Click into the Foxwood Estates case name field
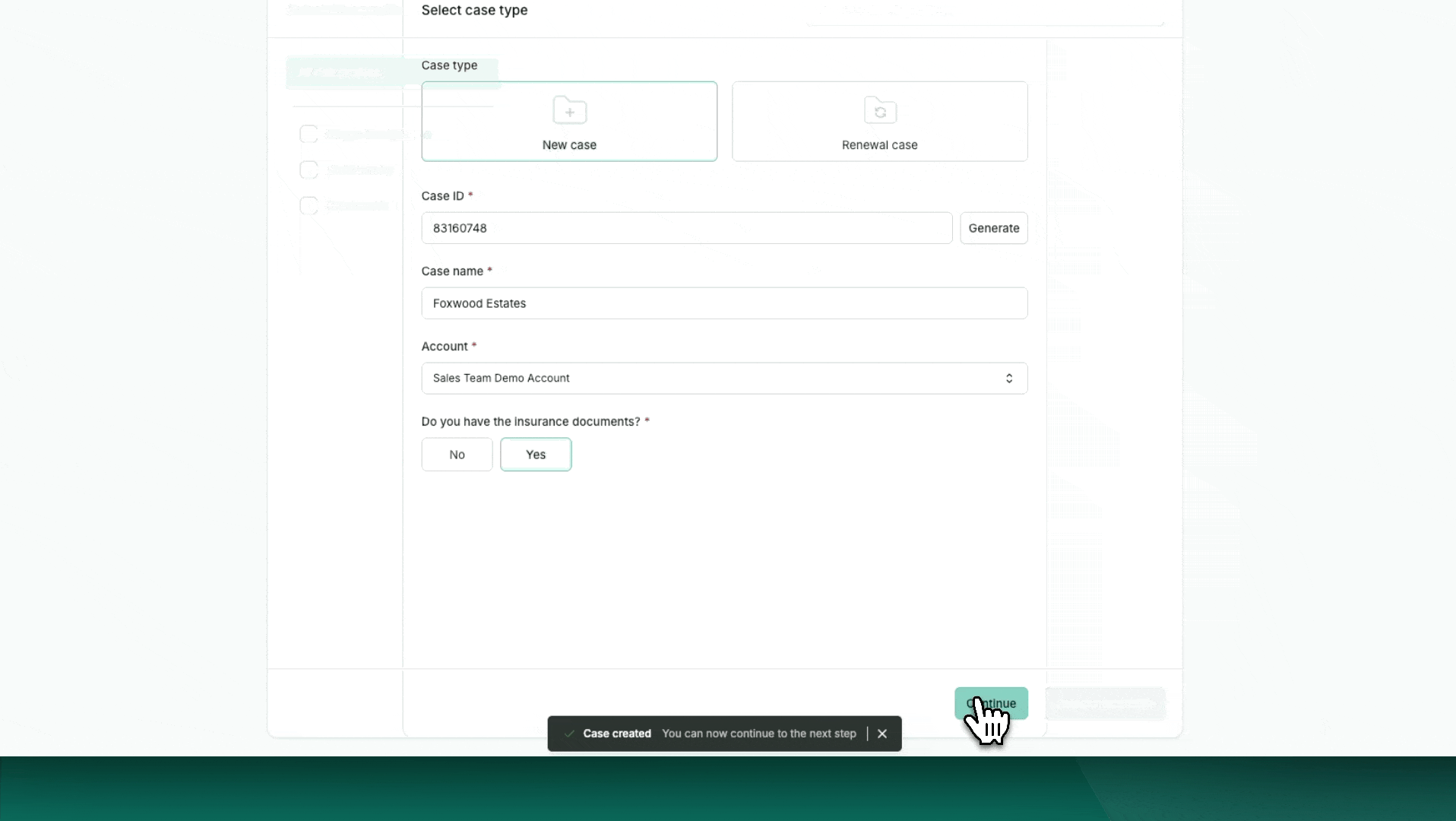Image resolution: width=1456 pixels, height=821 pixels. point(723,303)
